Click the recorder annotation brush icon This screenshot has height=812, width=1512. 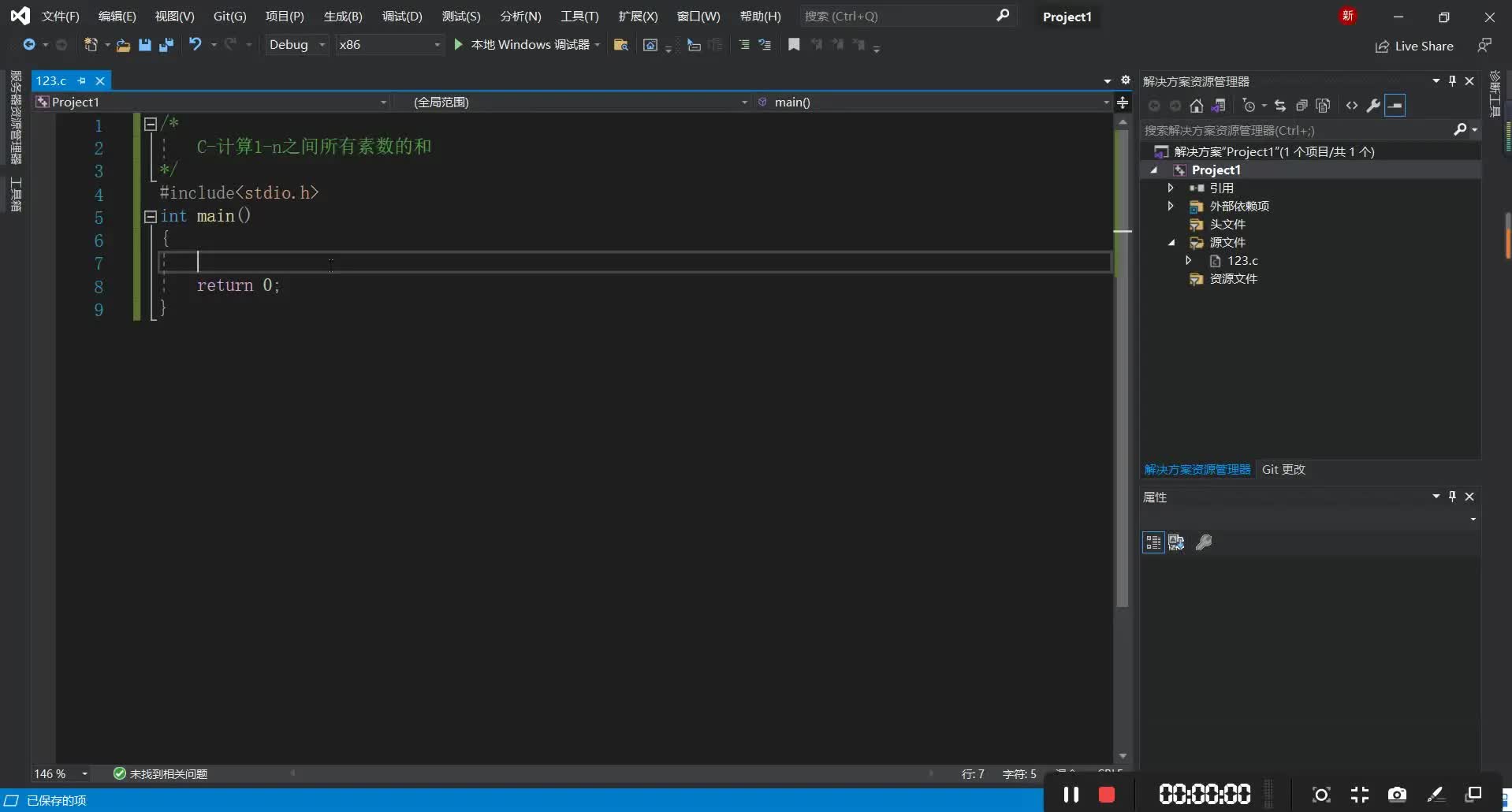pyautogui.click(x=1436, y=795)
